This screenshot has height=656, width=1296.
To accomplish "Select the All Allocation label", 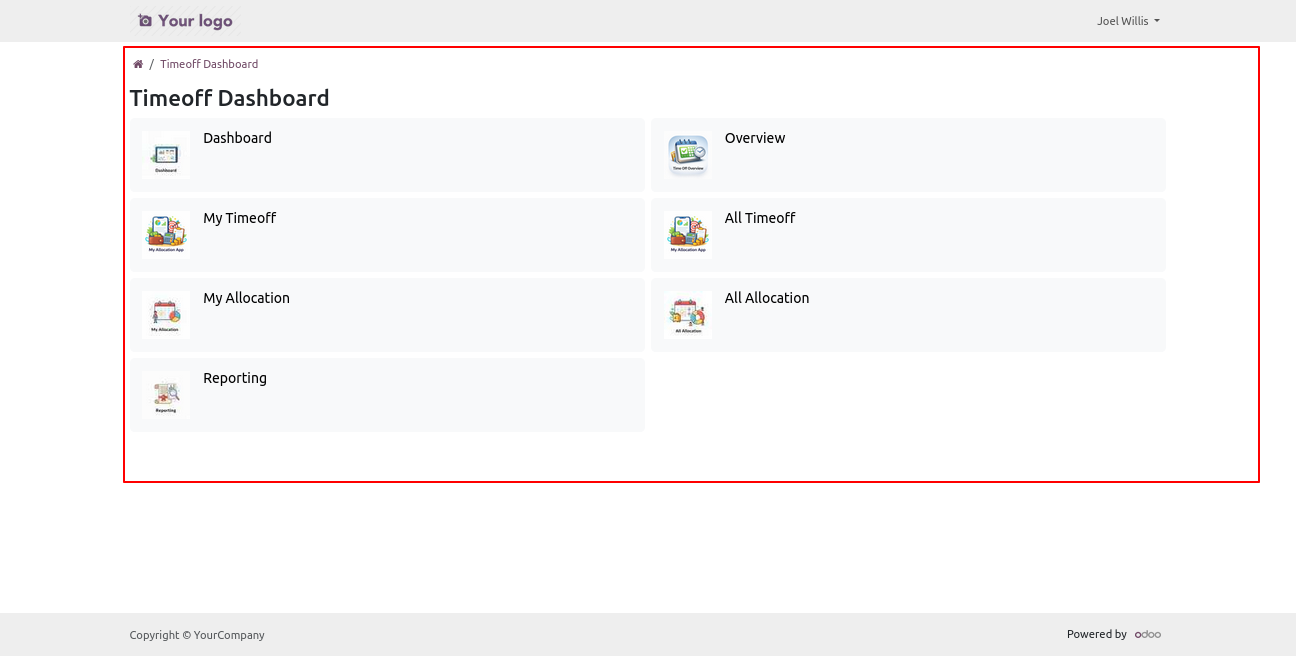I will point(767,298).
